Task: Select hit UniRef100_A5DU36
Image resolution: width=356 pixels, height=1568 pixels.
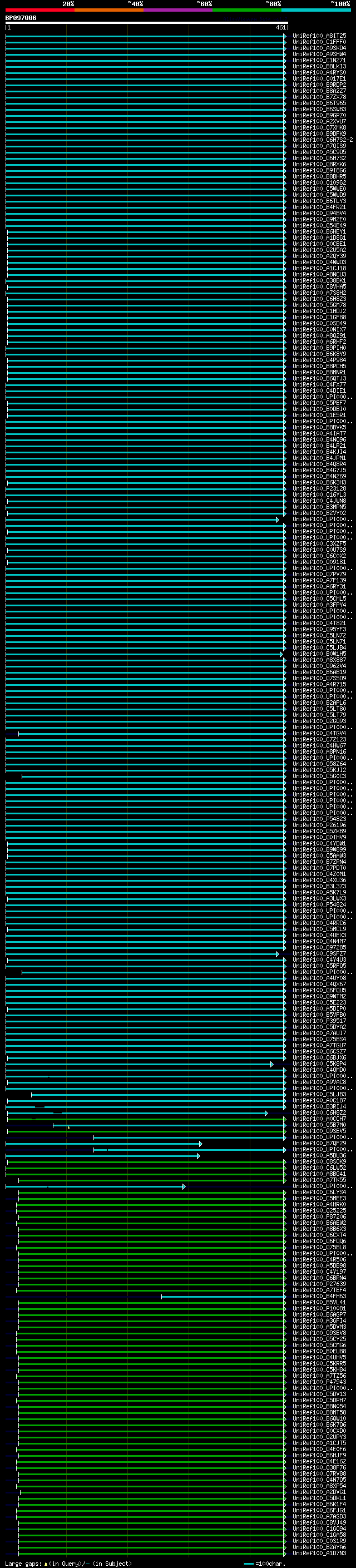Action: pyautogui.click(x=319, y=1156)
